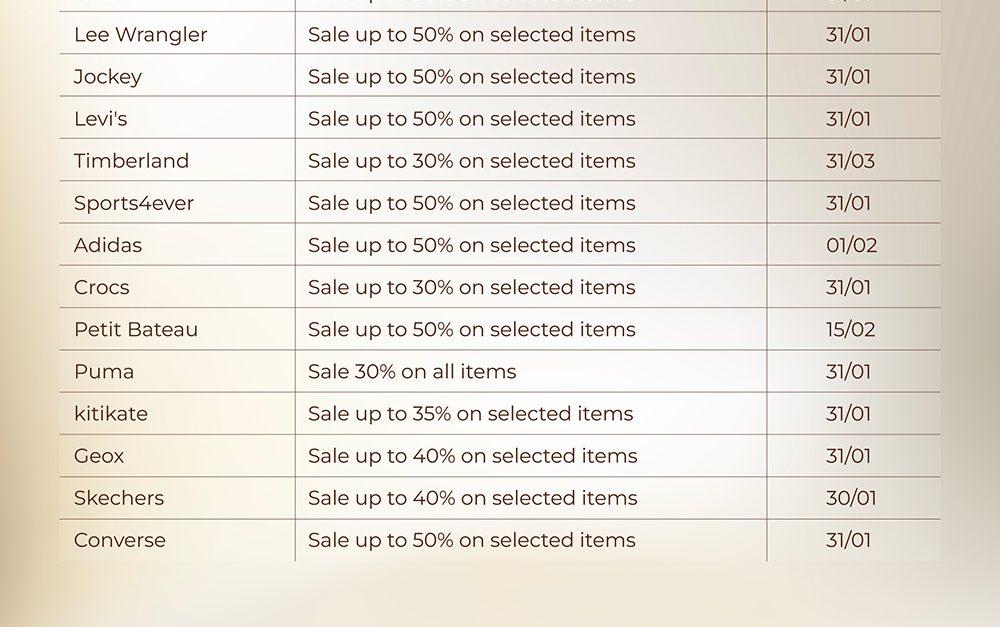The image size is (1000, 627).
Task: Select the kitikate brand cell
Action: 111,413
